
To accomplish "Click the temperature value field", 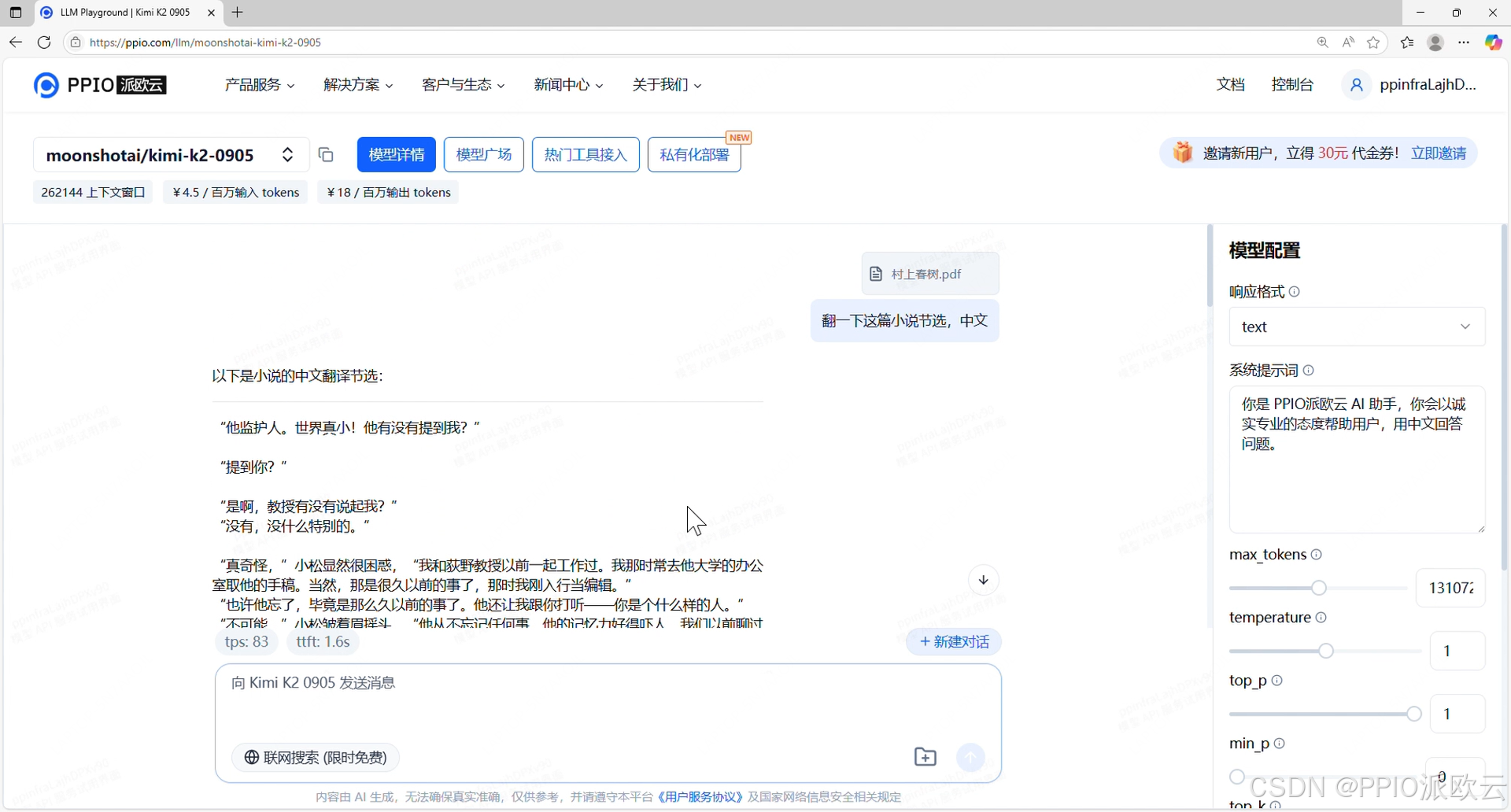I will pyautogui.click(x=1457, y=651).
